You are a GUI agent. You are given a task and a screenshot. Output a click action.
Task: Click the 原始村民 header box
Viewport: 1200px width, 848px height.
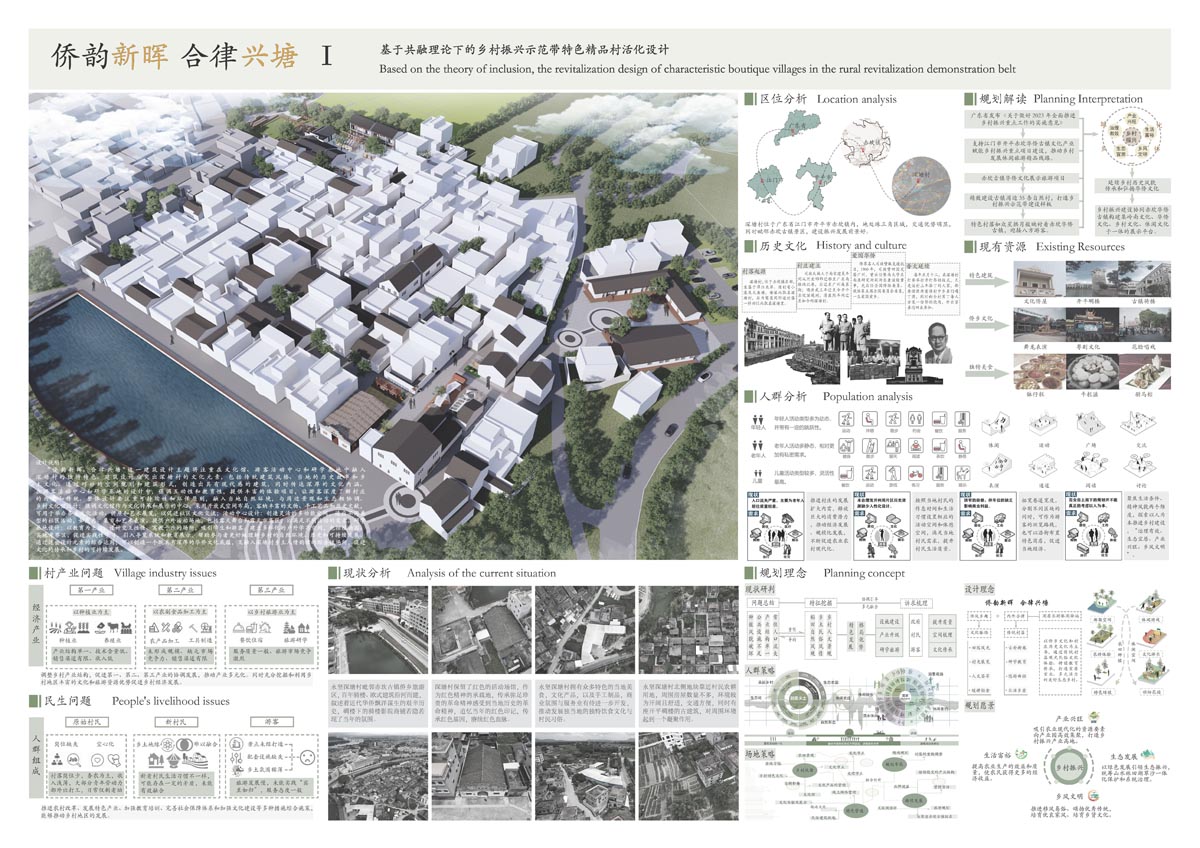[89, 722]
